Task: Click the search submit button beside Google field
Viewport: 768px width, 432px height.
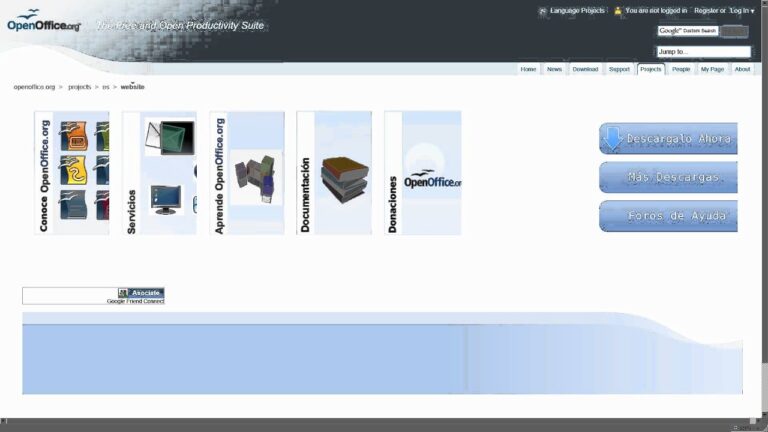Action: point(734,31)
